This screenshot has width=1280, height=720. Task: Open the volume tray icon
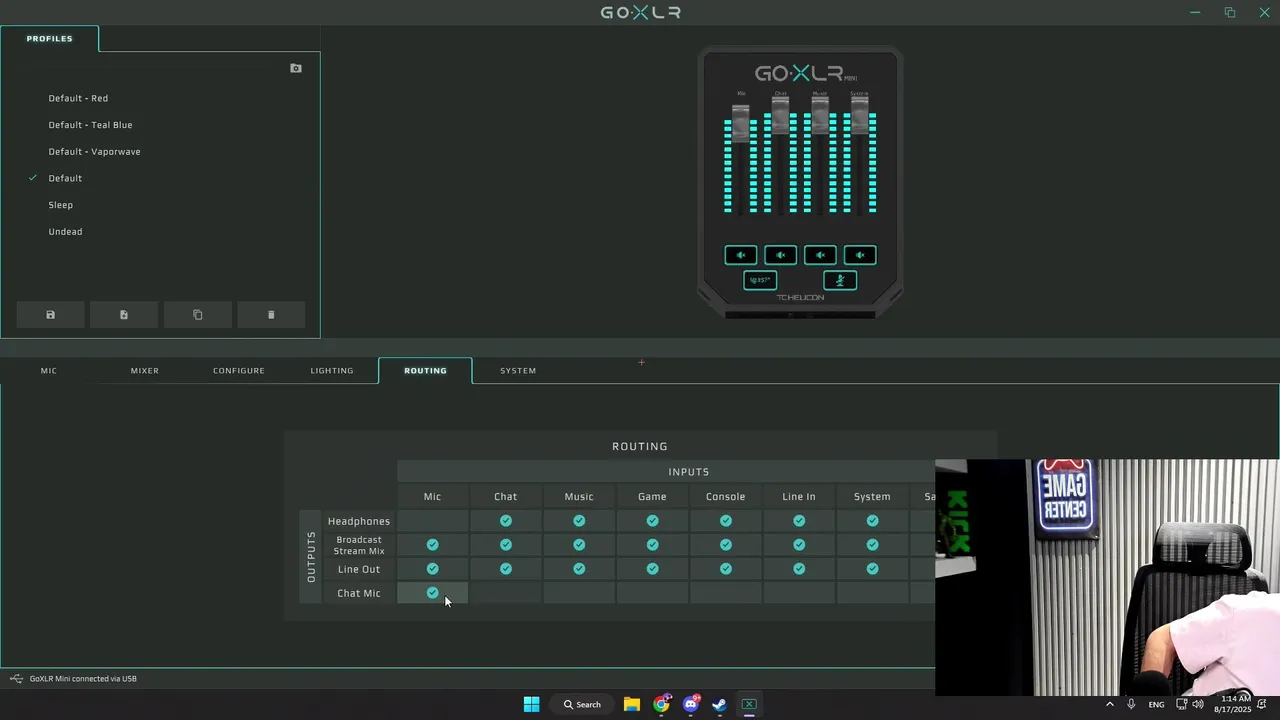pyautogui.click(x=1198, y=704)
